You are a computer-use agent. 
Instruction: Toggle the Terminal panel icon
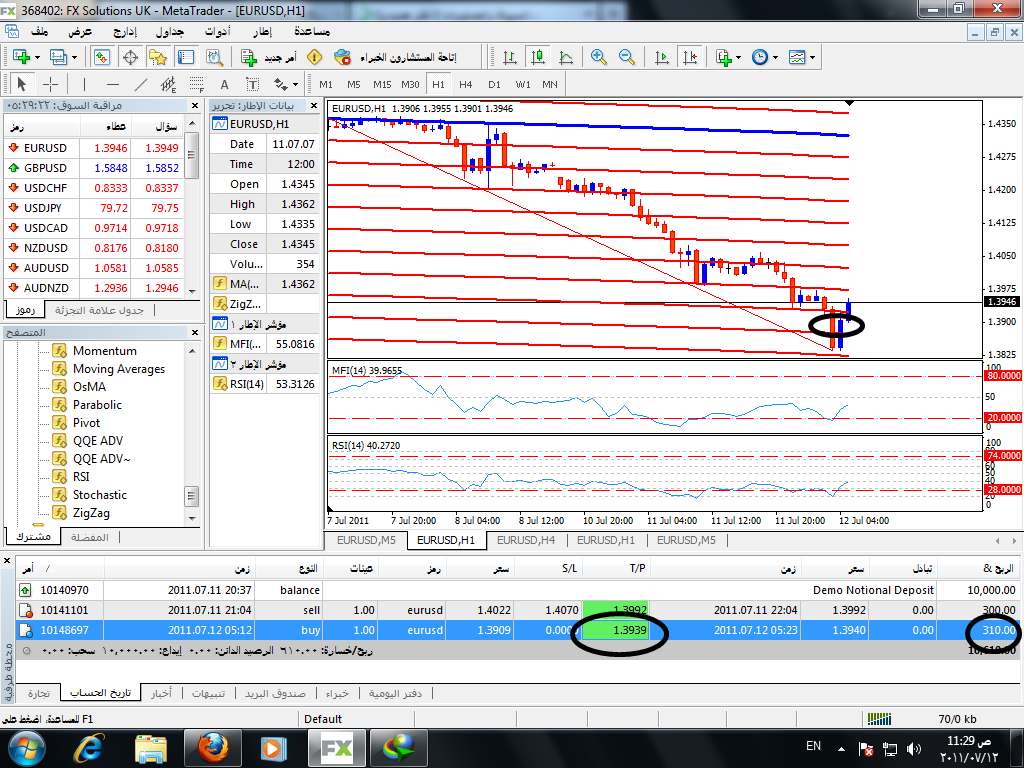pyautogui.click(x=186, y=57)
